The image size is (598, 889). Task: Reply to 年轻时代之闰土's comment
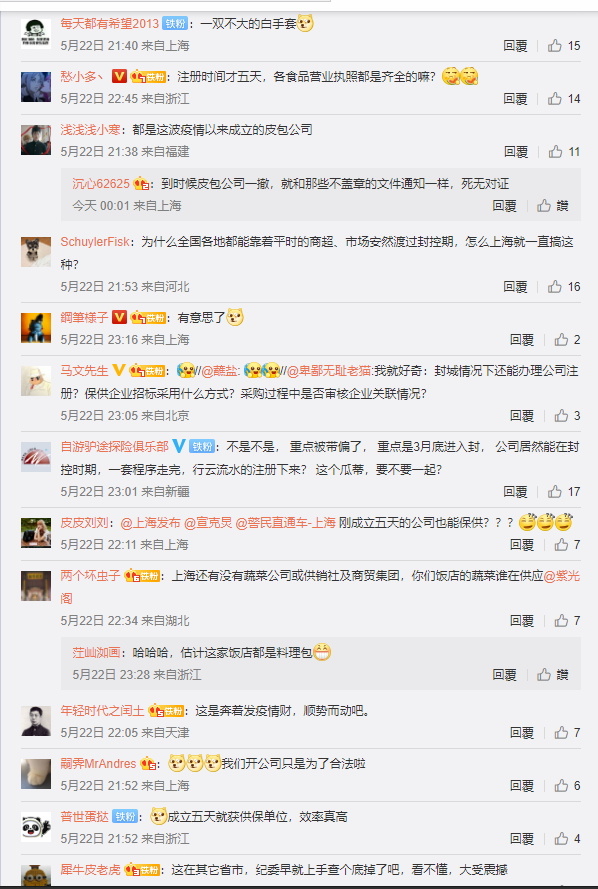(x=521, y=733)
